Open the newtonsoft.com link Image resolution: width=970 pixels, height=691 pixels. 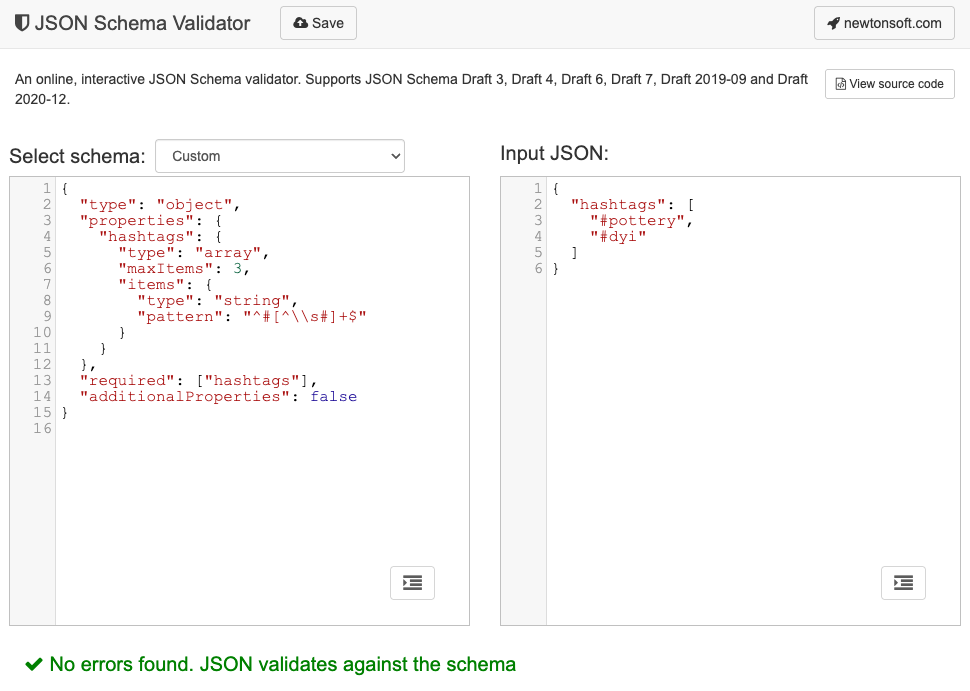[884, 22]
